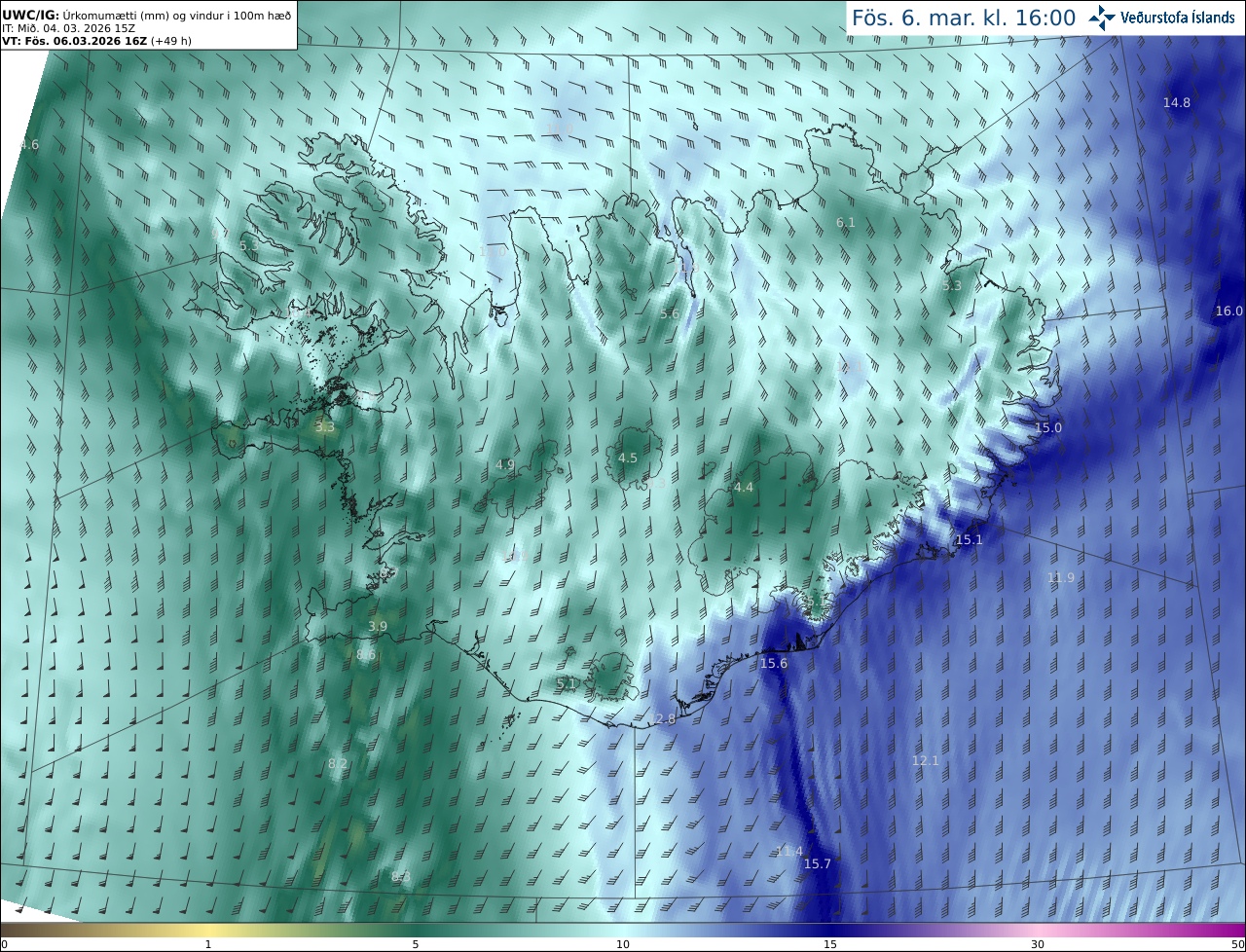Click the 11.9 value on the map
Screen dimensions: 1246x952
[x=1060, y=577]
